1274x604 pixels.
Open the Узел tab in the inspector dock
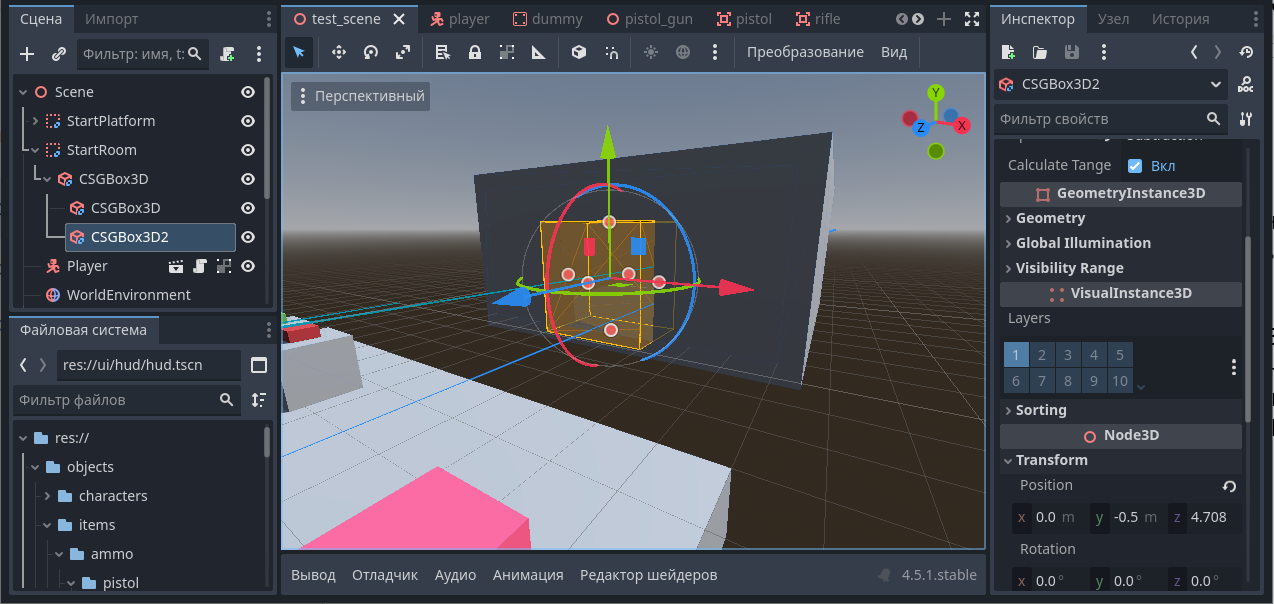click(1113, 19)
